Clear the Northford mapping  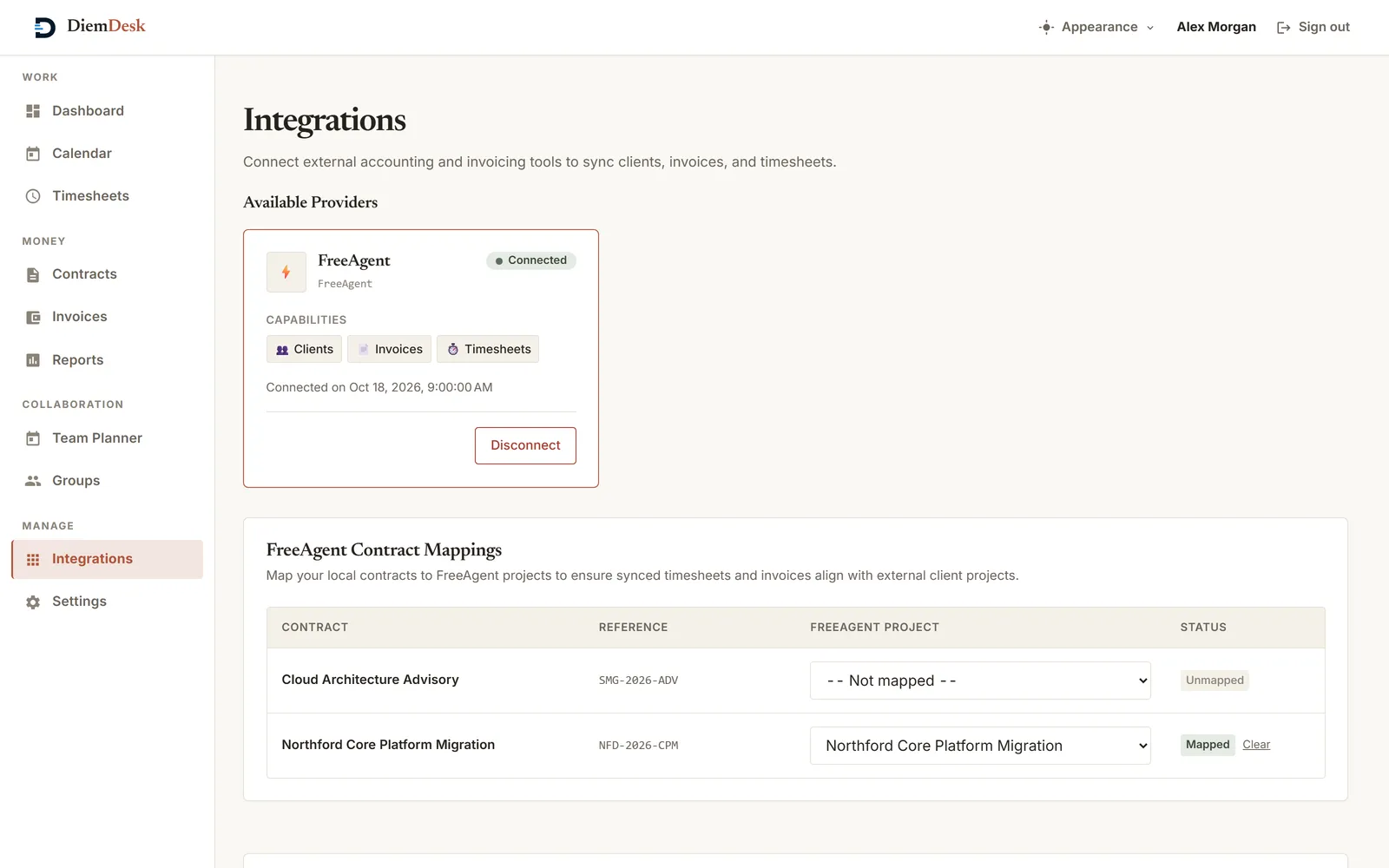pyautogui.click(x=1256, y=745)
